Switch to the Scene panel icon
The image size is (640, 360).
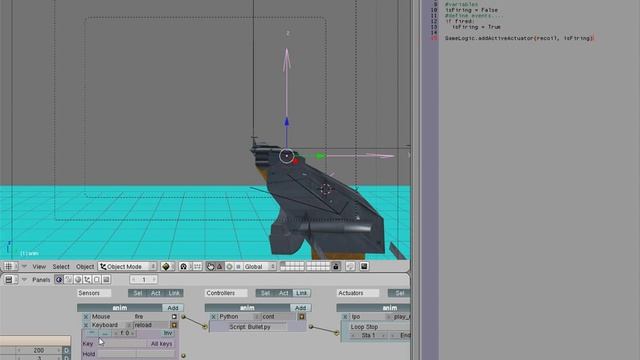pos(106,280)
